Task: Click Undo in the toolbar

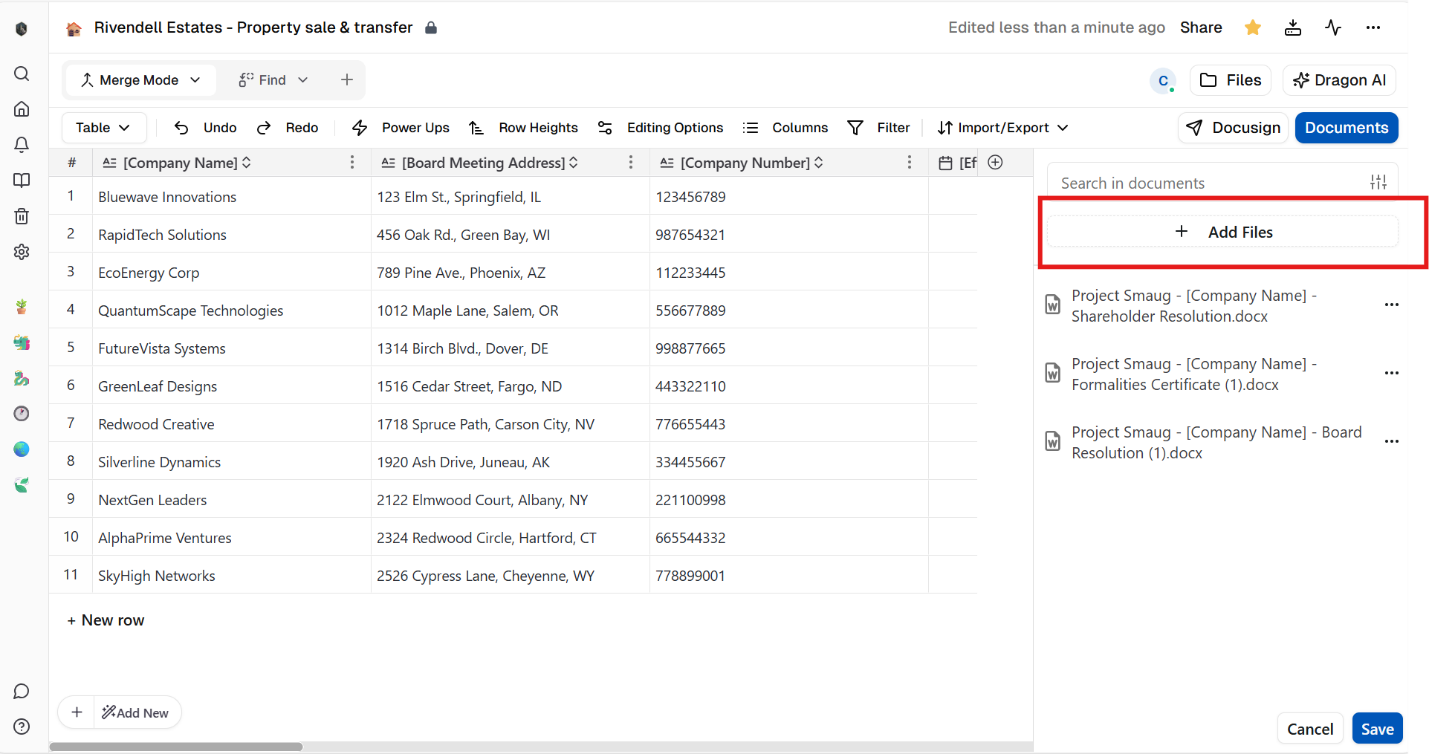Action: point(206,128)
